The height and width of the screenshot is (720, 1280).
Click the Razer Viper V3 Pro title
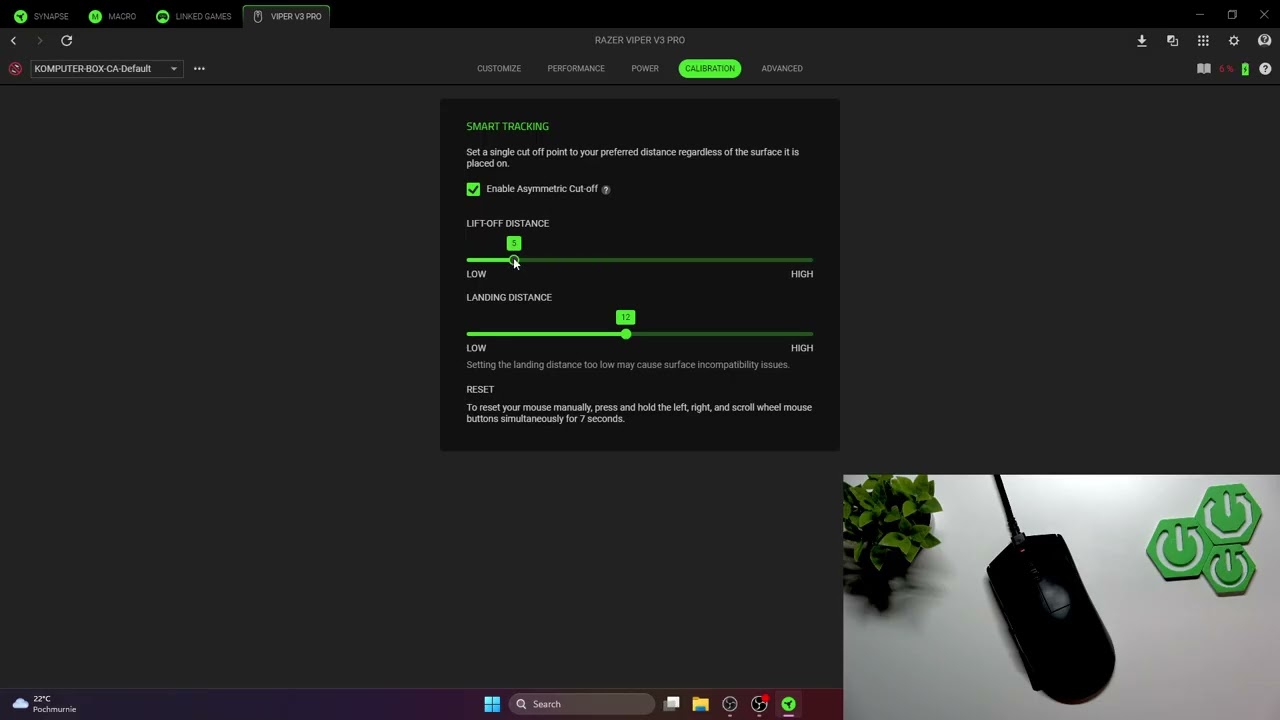point(640,40)
